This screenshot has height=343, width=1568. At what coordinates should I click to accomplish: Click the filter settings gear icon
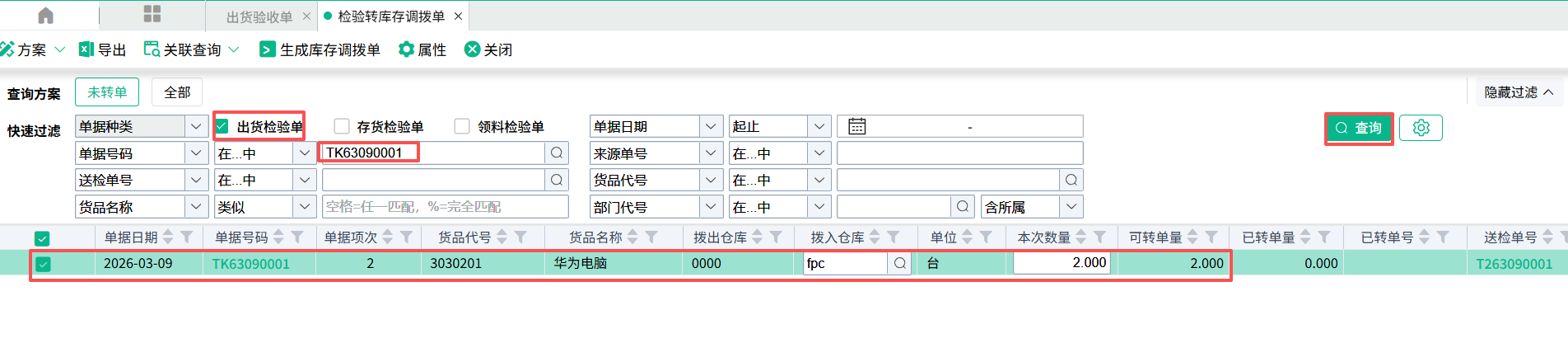[1421, 128]
